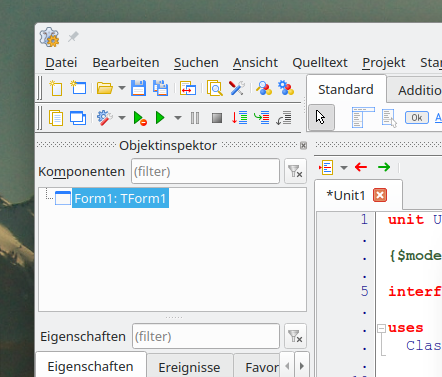Clear the Komponenten filter
Viewport: 442px width, 377px height.
pos(295,171)
